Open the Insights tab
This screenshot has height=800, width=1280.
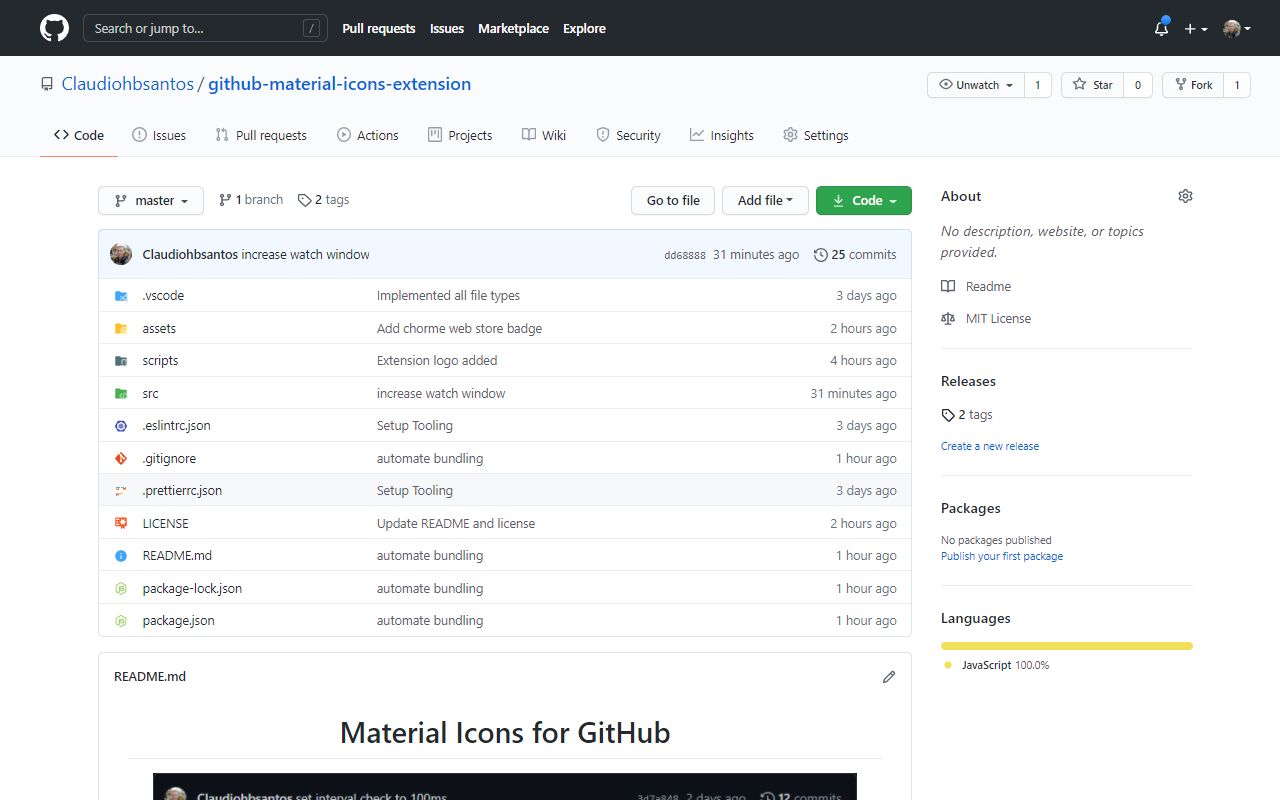pyautogui.click(x=721, y=135)
